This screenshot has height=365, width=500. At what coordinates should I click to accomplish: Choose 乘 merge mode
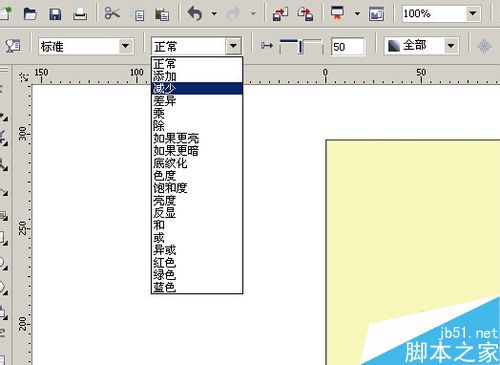click(x=197, y=113)
